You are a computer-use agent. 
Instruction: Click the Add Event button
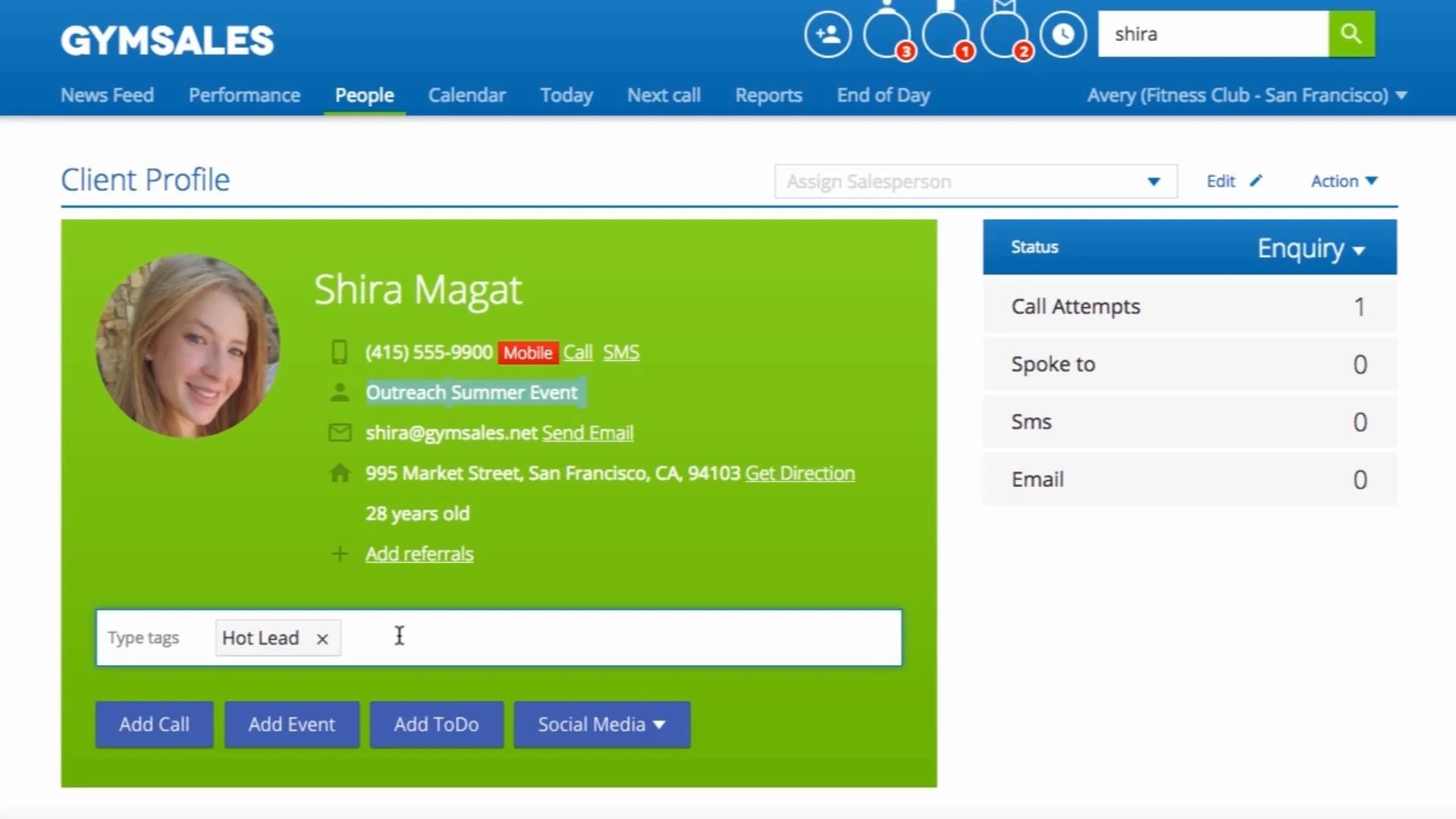coord(291,724)
